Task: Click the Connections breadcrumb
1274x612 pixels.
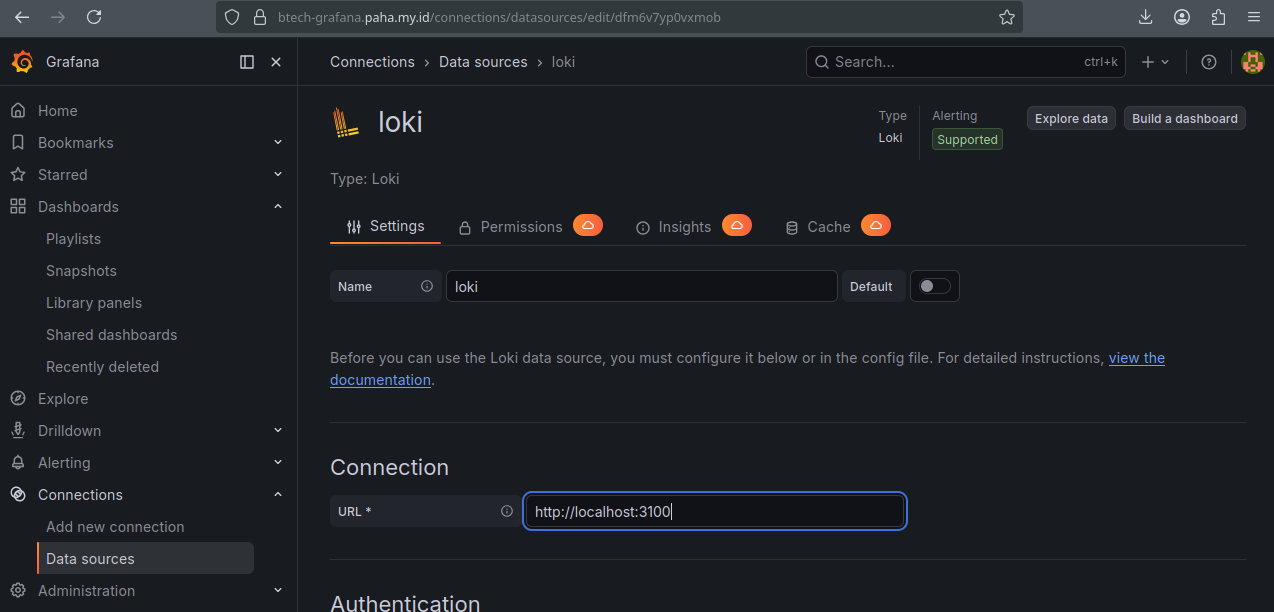Action: [x=372, y=62]
